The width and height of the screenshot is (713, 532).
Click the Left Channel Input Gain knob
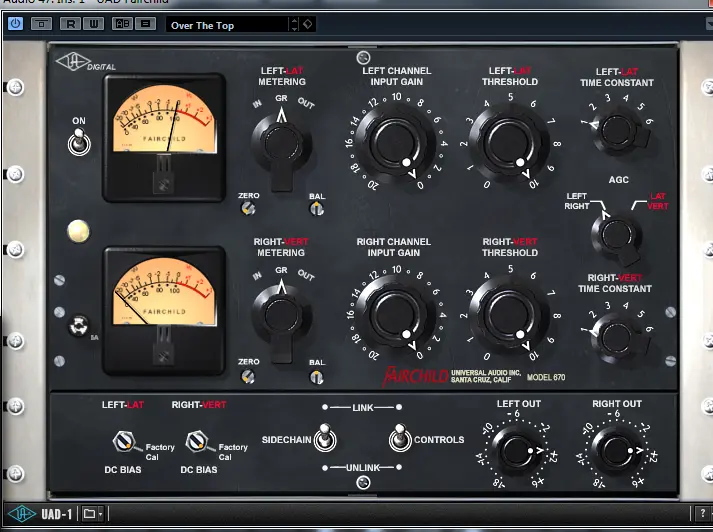click(395, 143)
